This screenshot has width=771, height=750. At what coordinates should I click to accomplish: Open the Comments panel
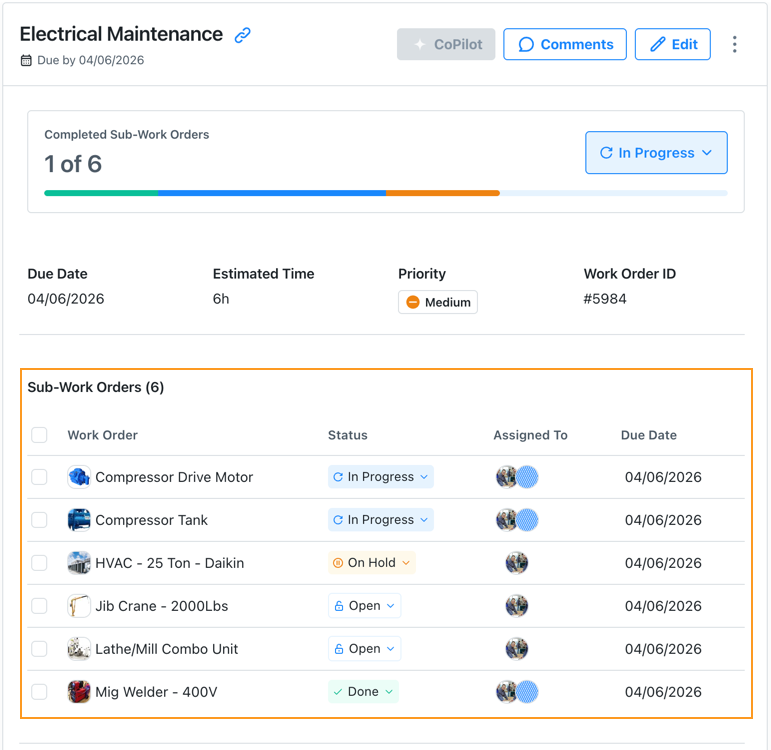(565, 44)
